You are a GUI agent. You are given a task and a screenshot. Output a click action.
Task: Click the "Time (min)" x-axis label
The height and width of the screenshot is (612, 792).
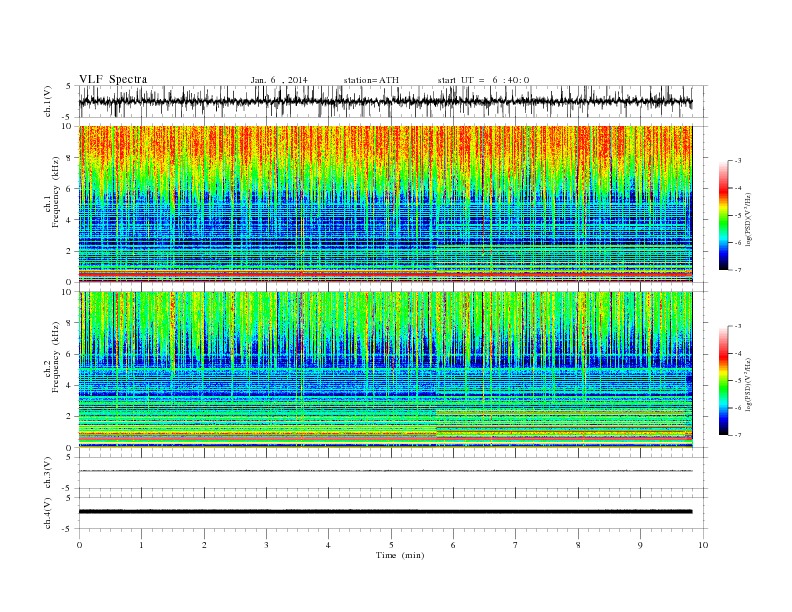coord(400,555)
